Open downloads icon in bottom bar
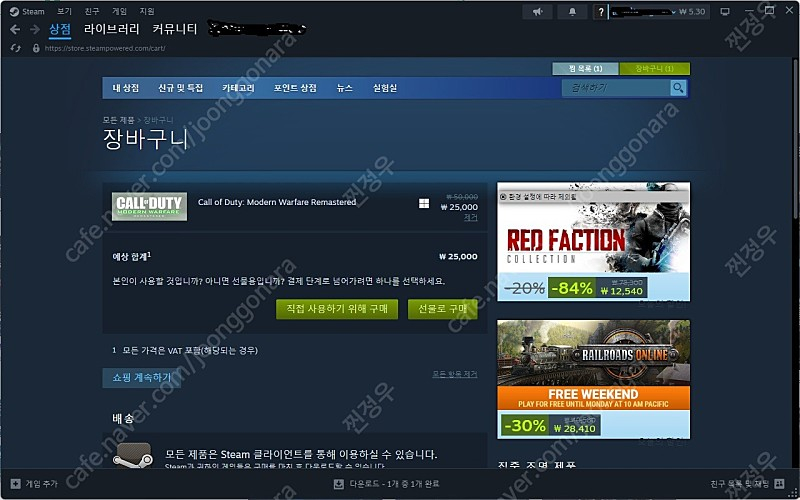800x500 pixels. point(338,484)
